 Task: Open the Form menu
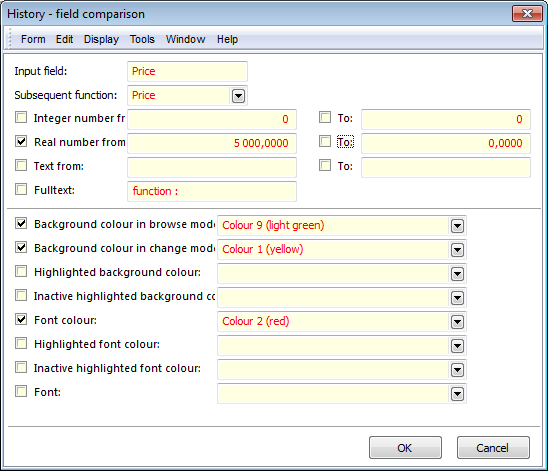point(33,39)
